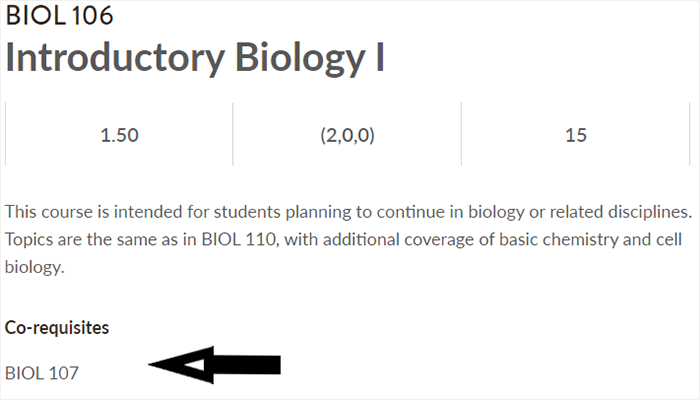700x400 pixels.
Task: Click the BIOL 106 course code
Action: [x=59, y=16]
